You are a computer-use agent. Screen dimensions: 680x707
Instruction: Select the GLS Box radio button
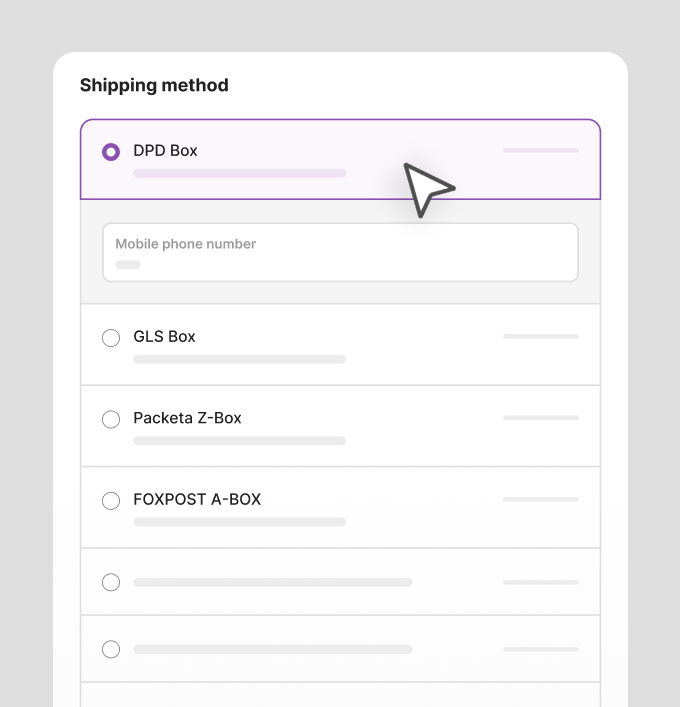point(111,338)
